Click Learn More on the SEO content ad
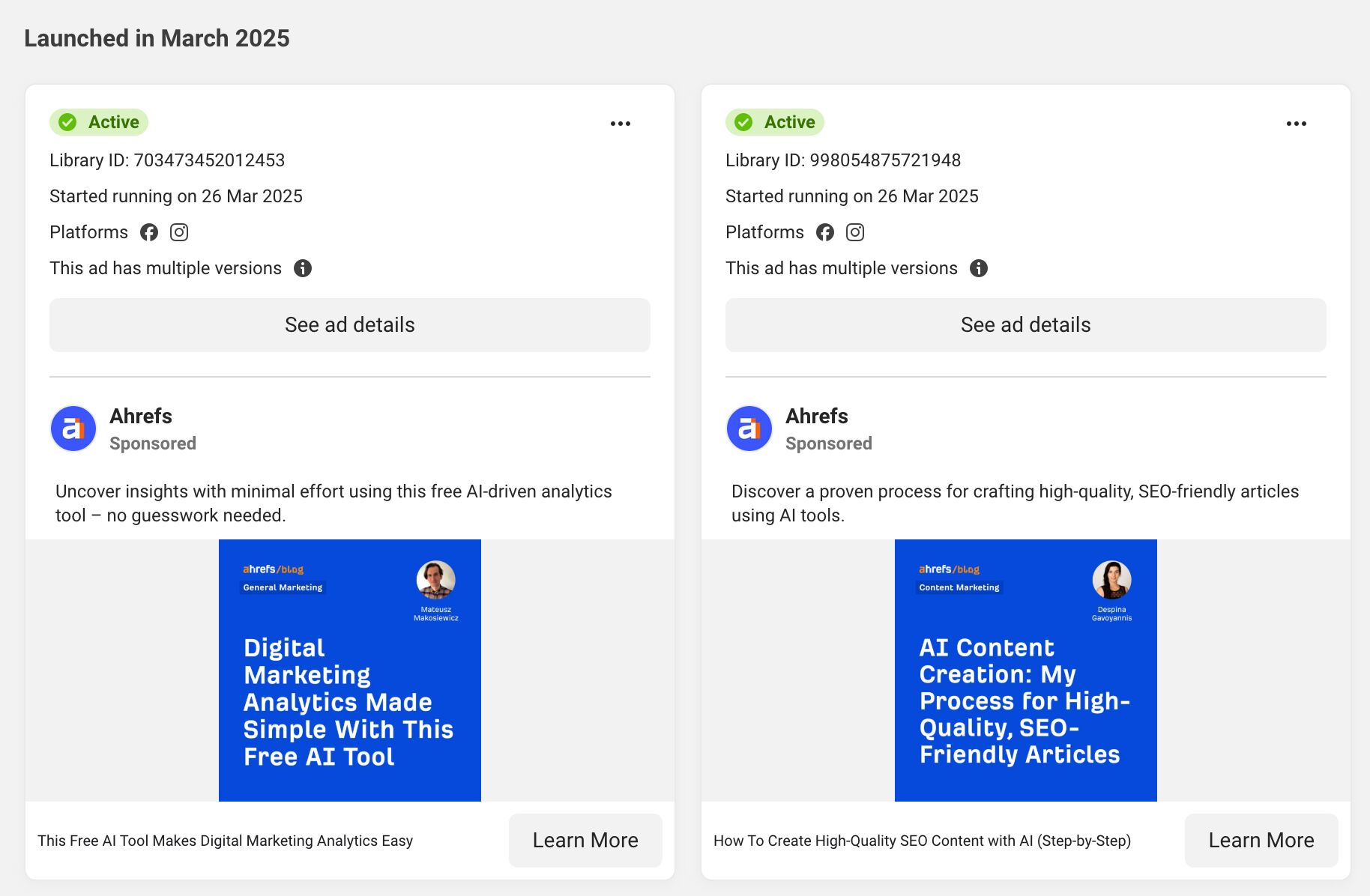 pos(1261,841)
